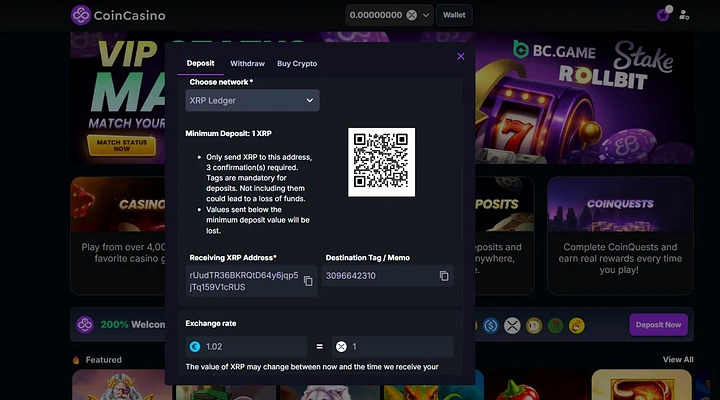This screenshot has width=720, height=400.
Task: Switch to the Deposit tab
Action: [200, 63]
